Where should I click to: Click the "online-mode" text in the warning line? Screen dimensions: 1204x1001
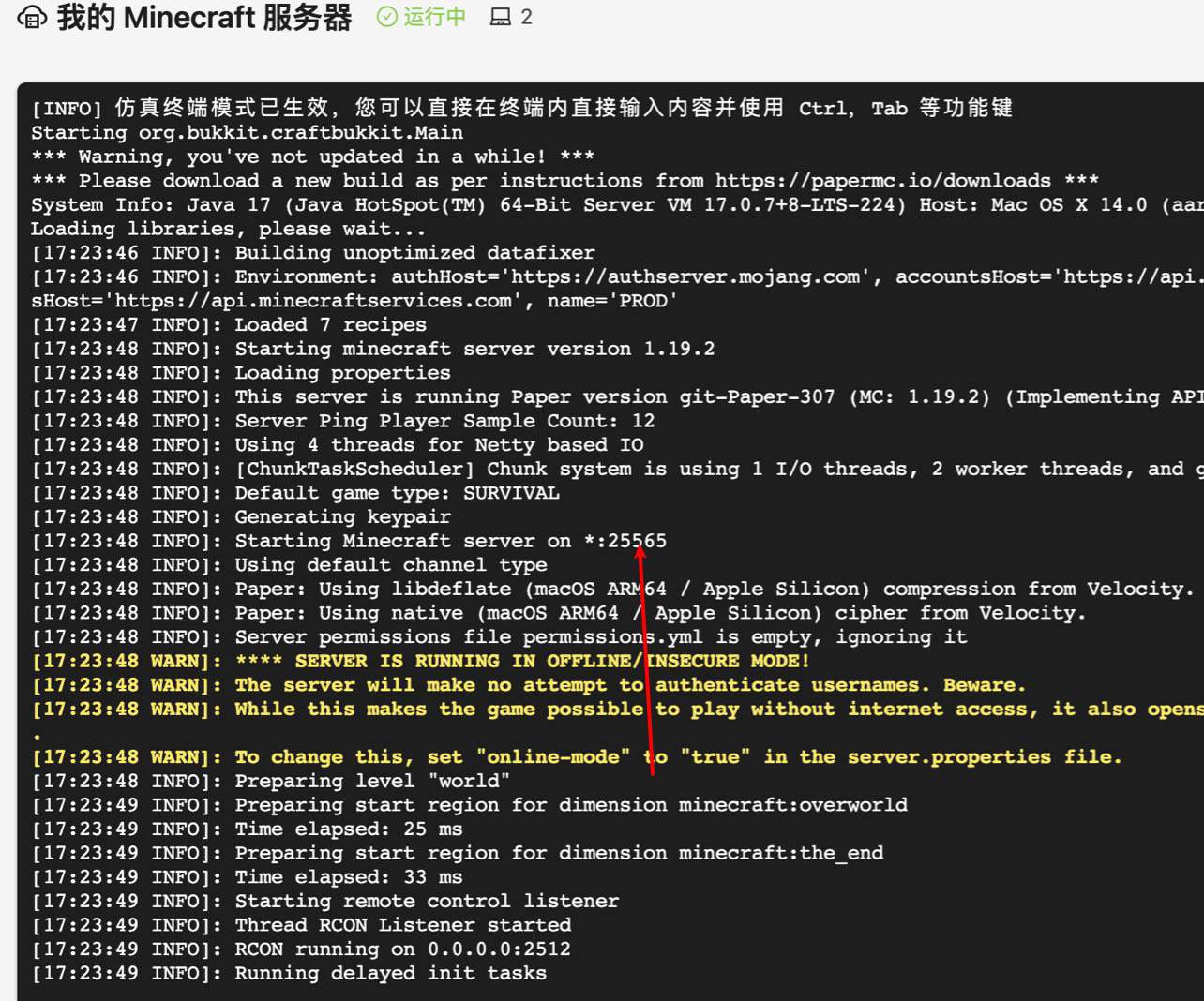point(552,756)
